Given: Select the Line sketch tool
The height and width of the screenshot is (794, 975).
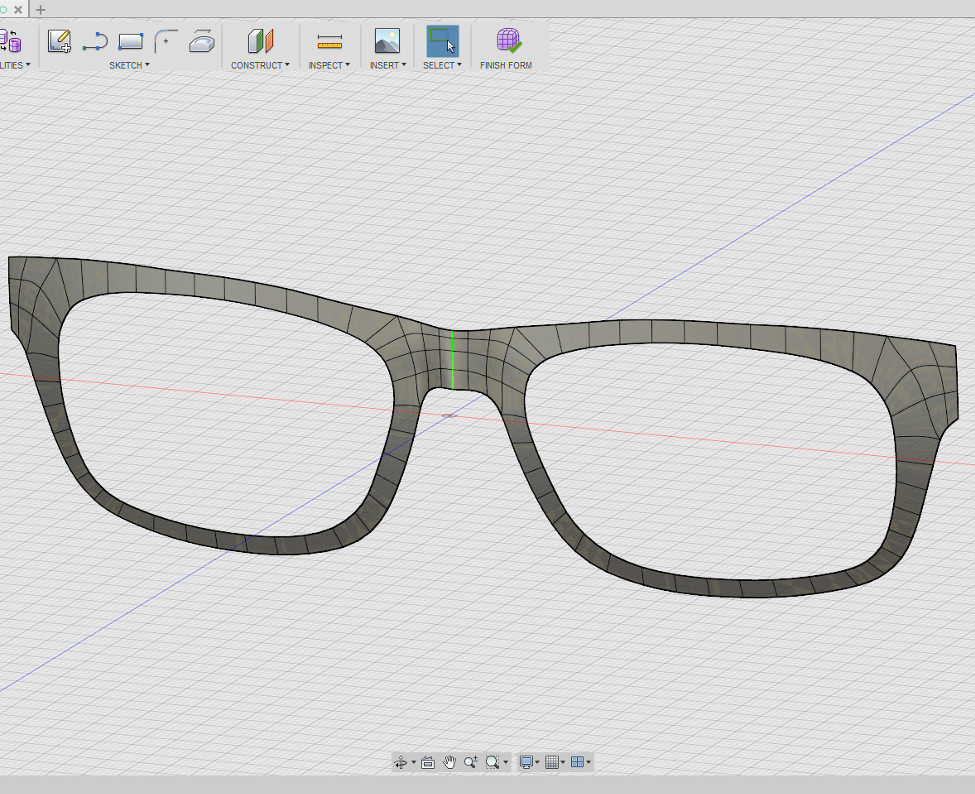Looking at the screenshot, I should pos(95,41).
